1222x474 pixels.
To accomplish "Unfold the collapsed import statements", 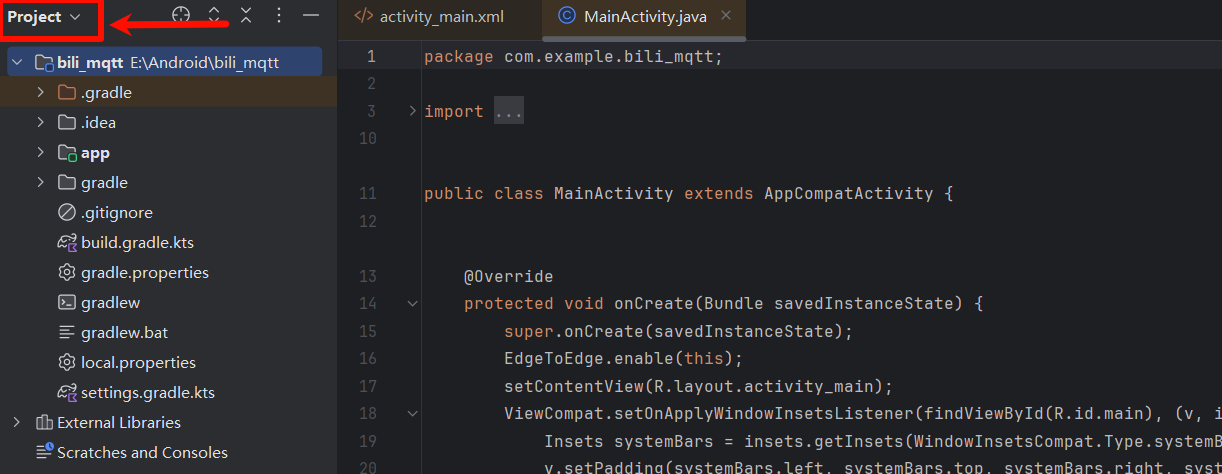I will point(412,111).
